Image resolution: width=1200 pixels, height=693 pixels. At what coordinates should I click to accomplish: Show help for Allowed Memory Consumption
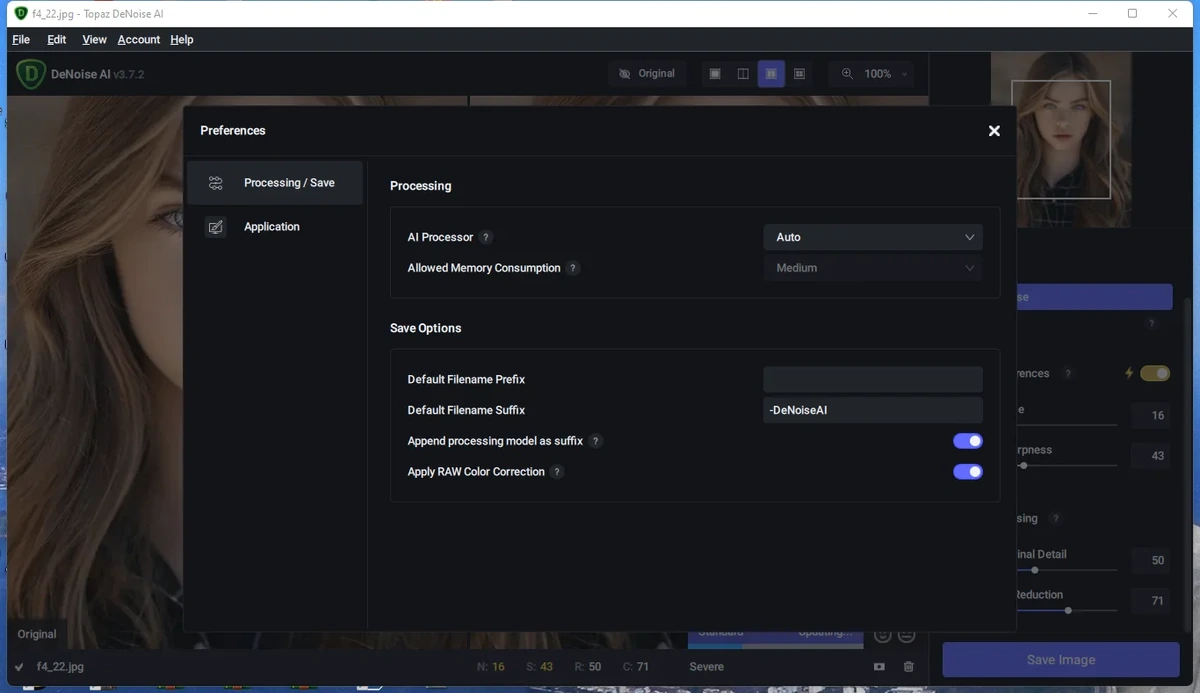(x=573, y=268)
